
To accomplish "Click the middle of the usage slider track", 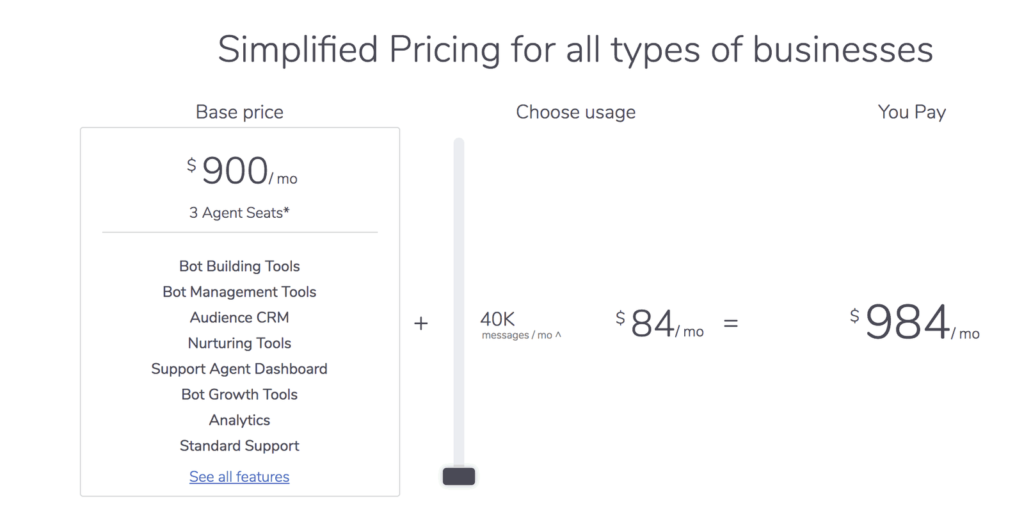I will [x=459, y=303].
